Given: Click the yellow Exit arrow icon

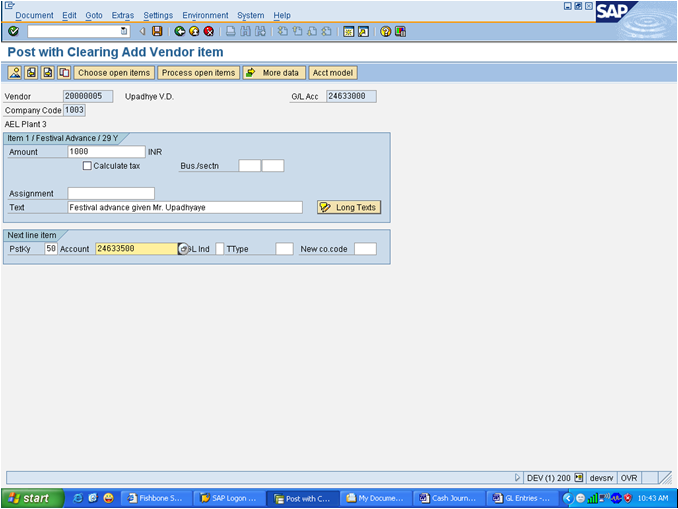Looking at the screenshot, I should (194, 31).
